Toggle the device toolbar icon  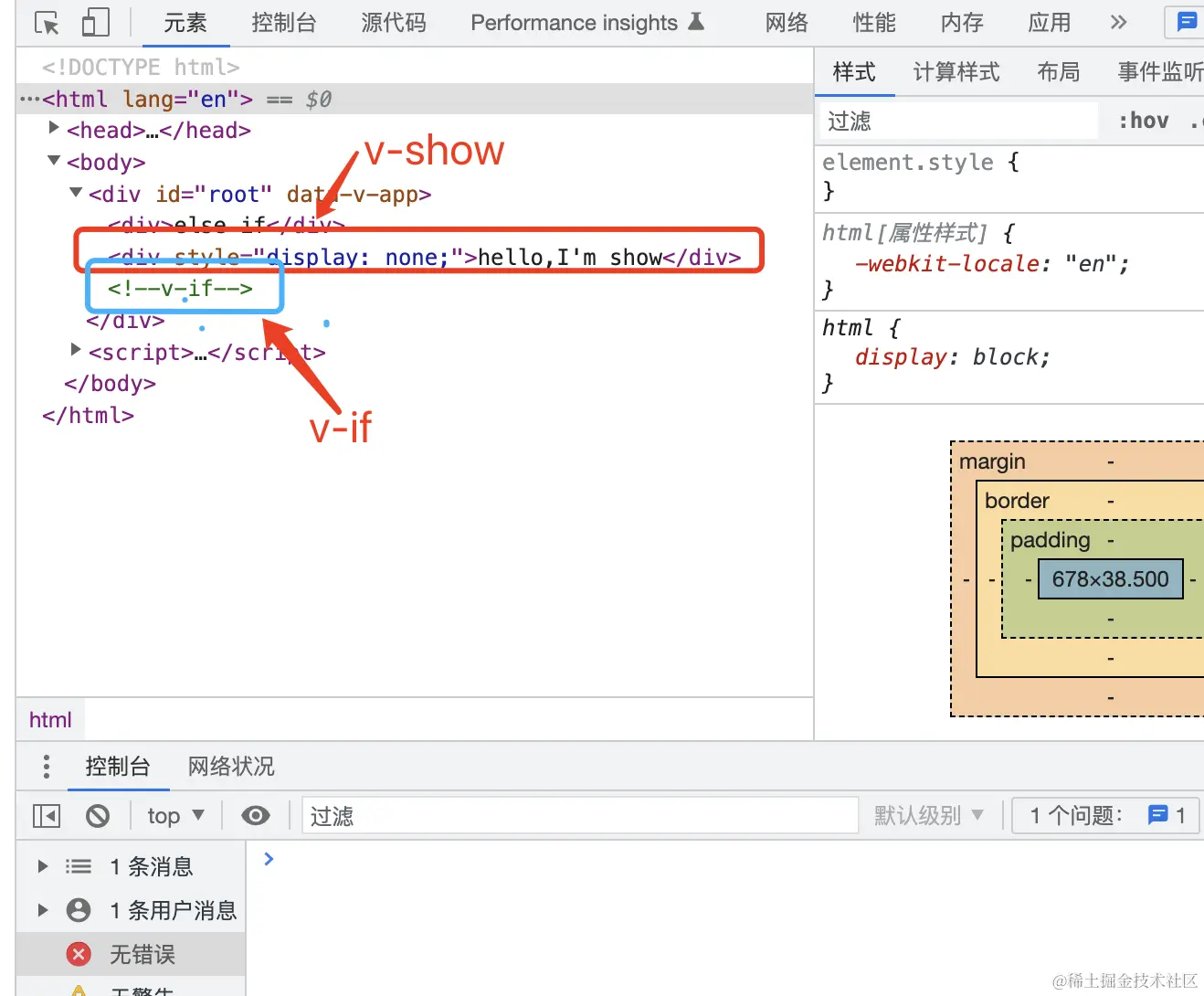pyautogui.click(x=95, y=23)
